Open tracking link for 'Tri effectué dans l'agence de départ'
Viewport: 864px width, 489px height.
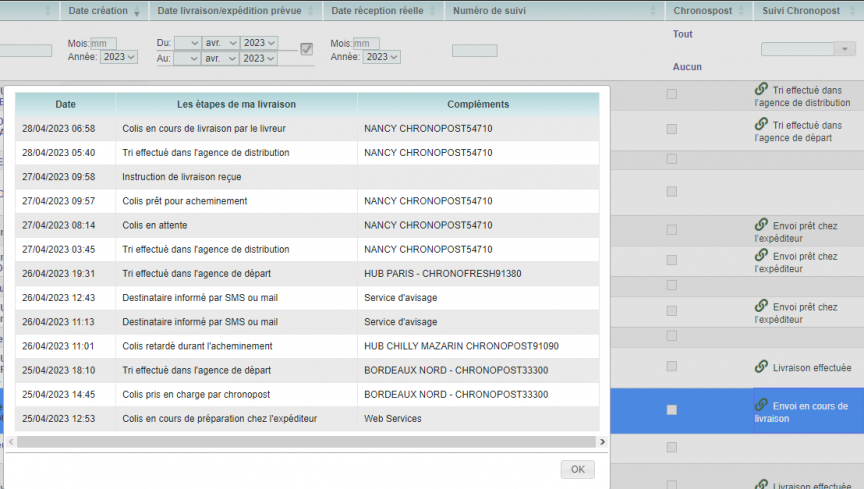pyautogui.click(x=761, y=124)
